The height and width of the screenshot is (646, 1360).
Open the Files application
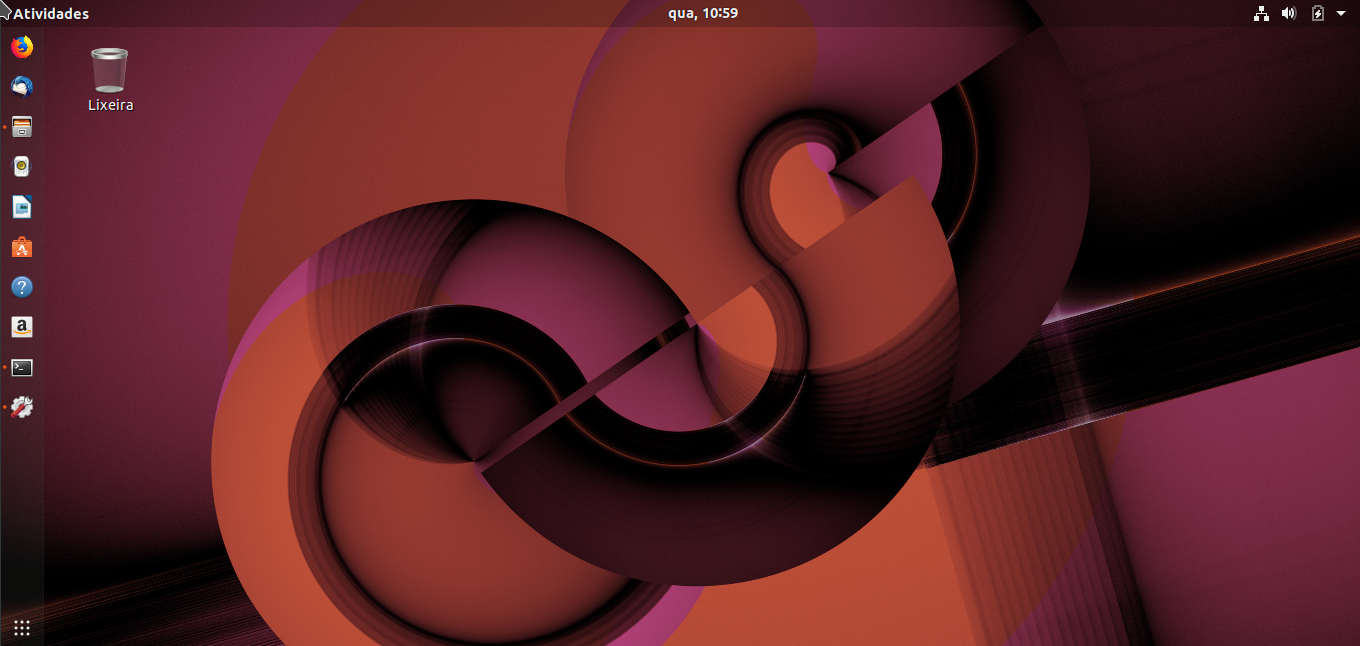click(x=21, y=126)
